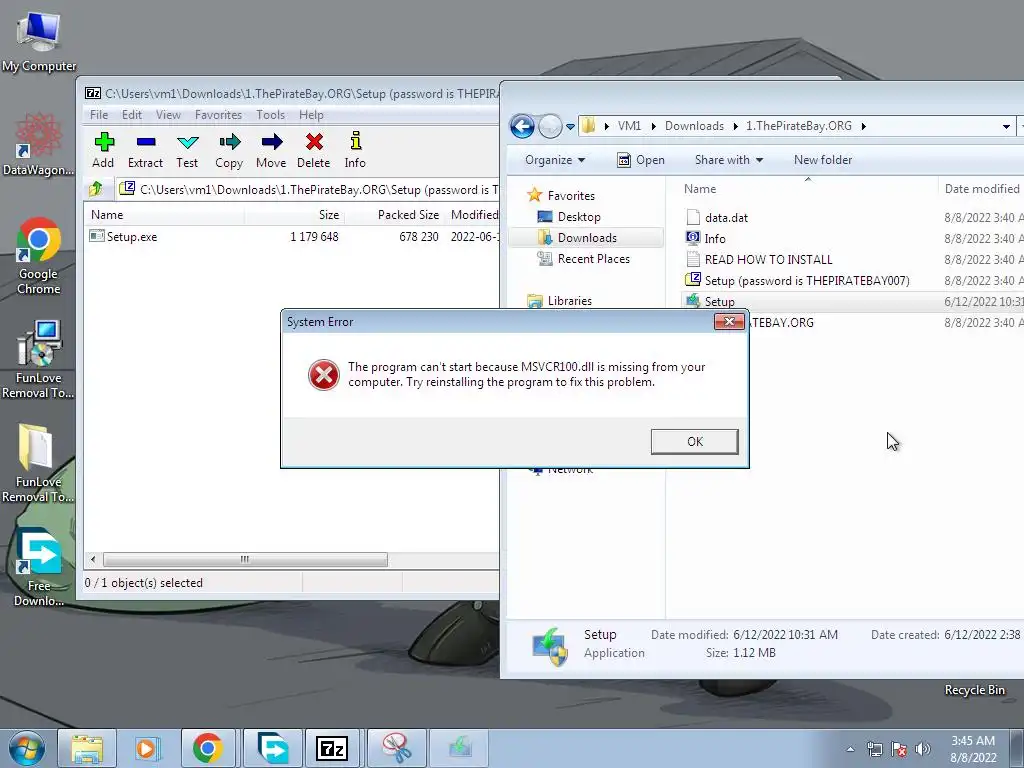This screenshot has width=1024, height=768.
Task: Click the Extract icon in 7-Zip
Action: click(145, 150)
